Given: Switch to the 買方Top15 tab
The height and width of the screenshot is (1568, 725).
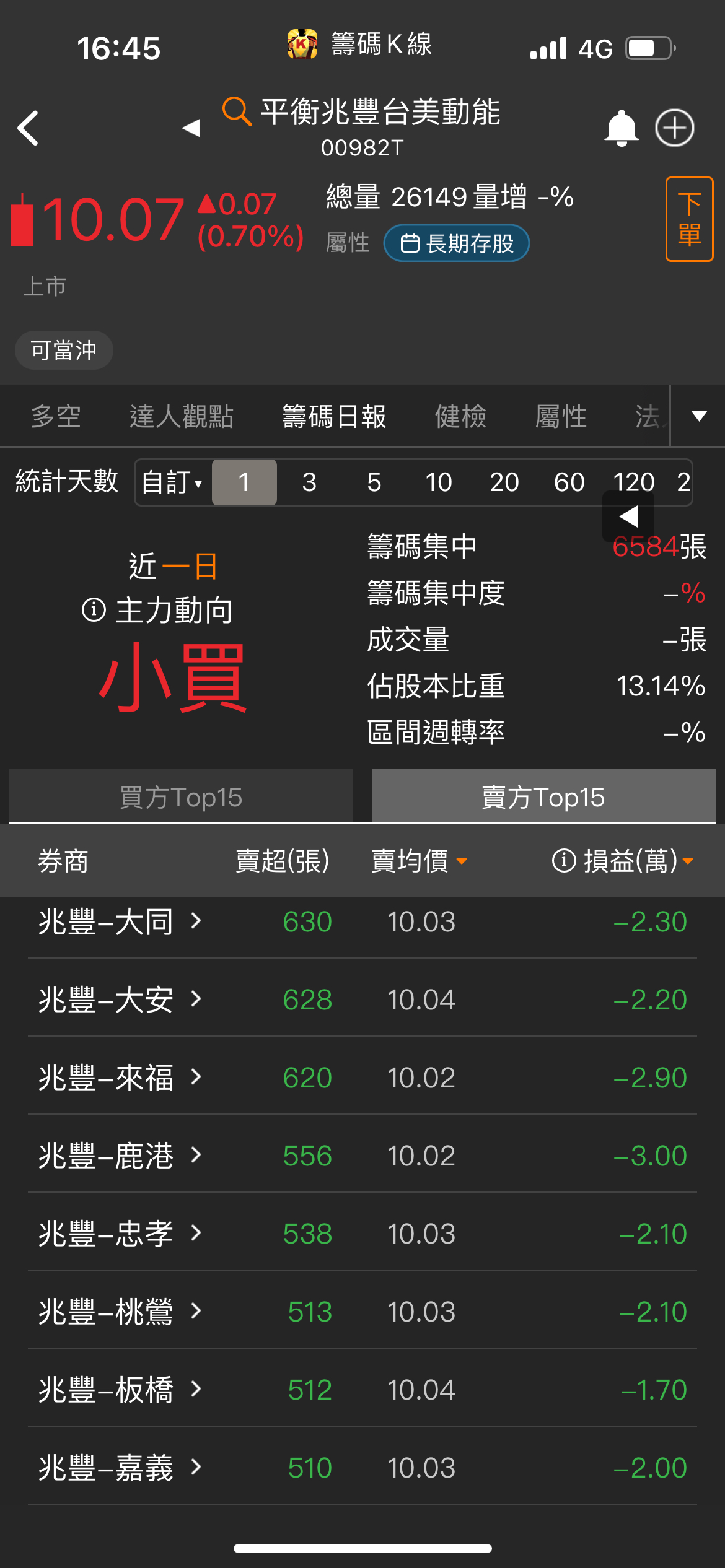Looking at the screenshot, I should pyautogui.click(x=181, y=796).
